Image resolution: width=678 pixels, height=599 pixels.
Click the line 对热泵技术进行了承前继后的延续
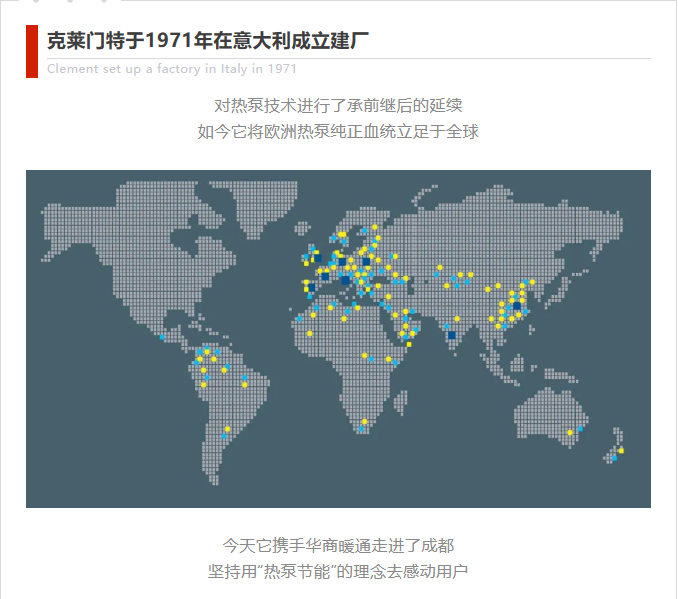click(x=338, y=106)
